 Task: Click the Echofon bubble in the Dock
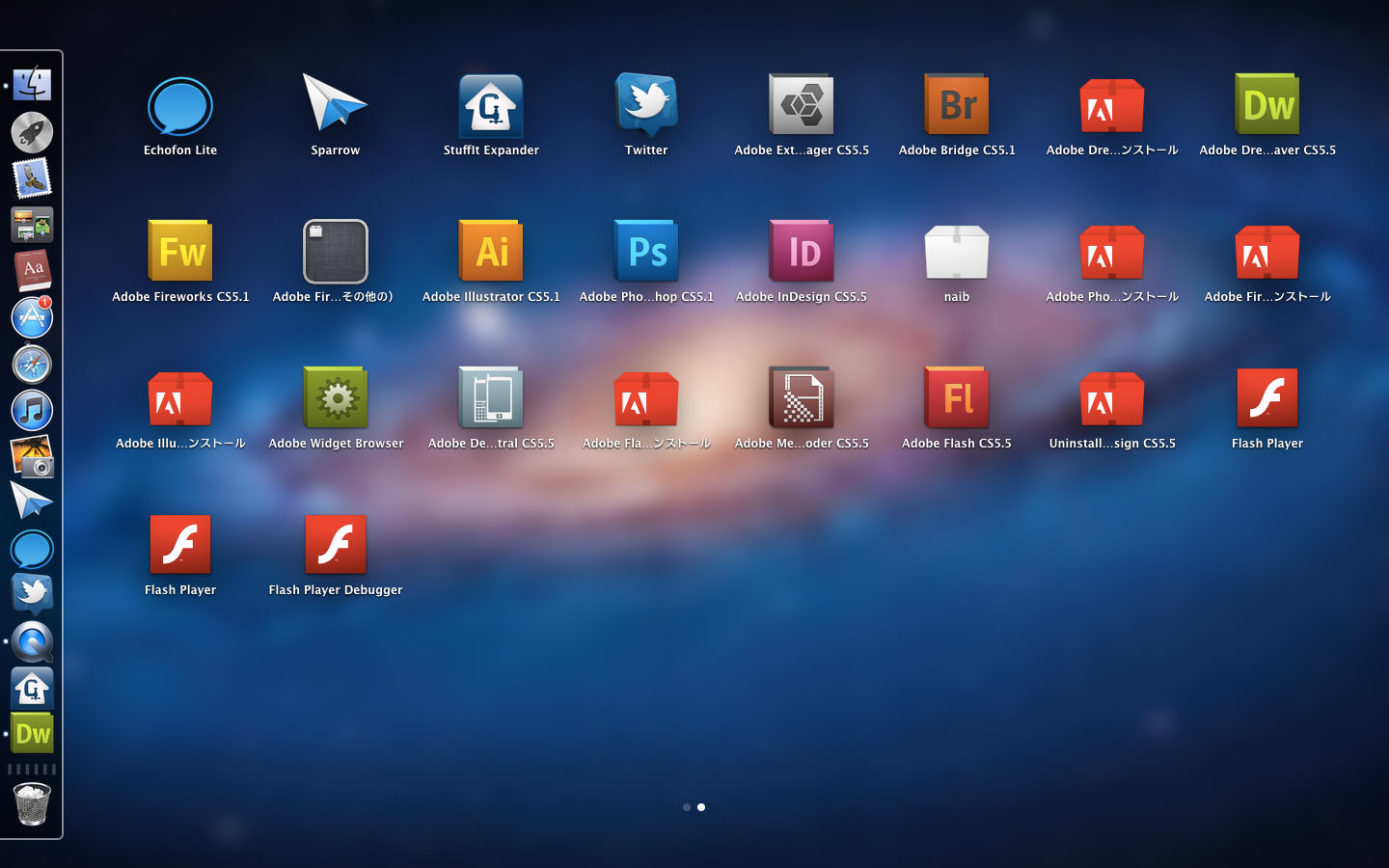click(32, 549)
